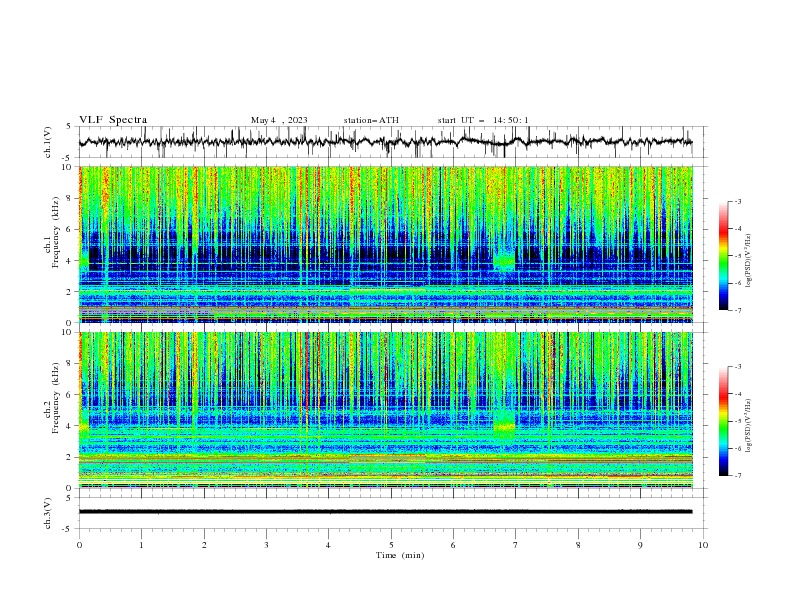Click the "-4" tick on lower colorbar
Image resolution: width=792 pixels, height=612 pixels.
pos(737,394)
